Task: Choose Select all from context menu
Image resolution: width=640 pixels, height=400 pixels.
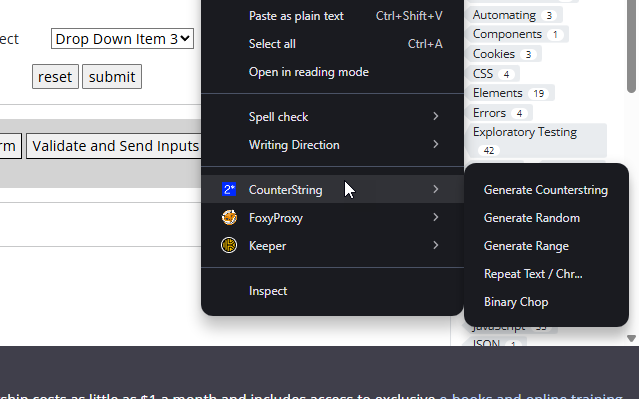Action: [332, 44]
